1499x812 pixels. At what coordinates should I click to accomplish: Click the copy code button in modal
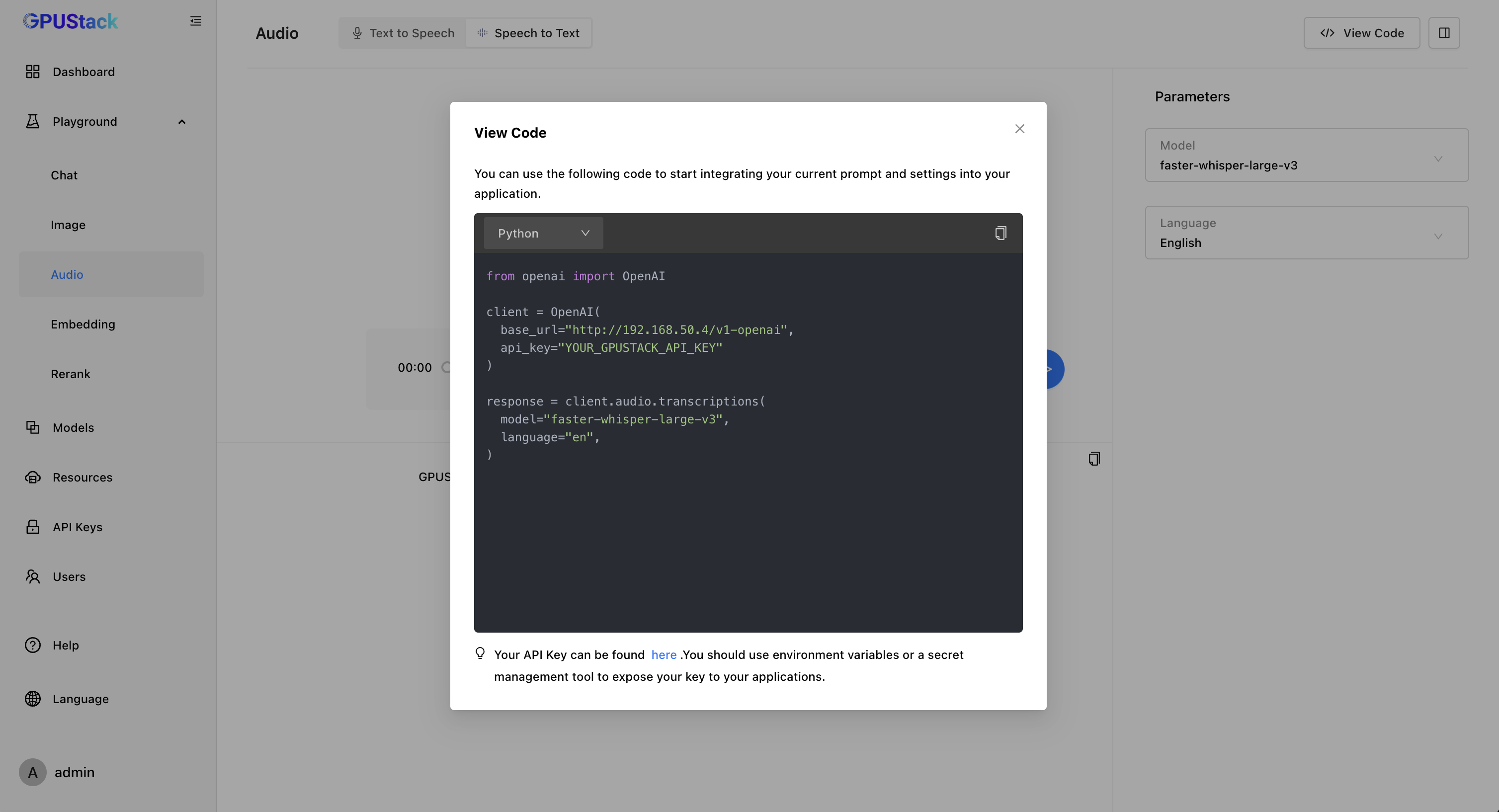point(1000,233)
